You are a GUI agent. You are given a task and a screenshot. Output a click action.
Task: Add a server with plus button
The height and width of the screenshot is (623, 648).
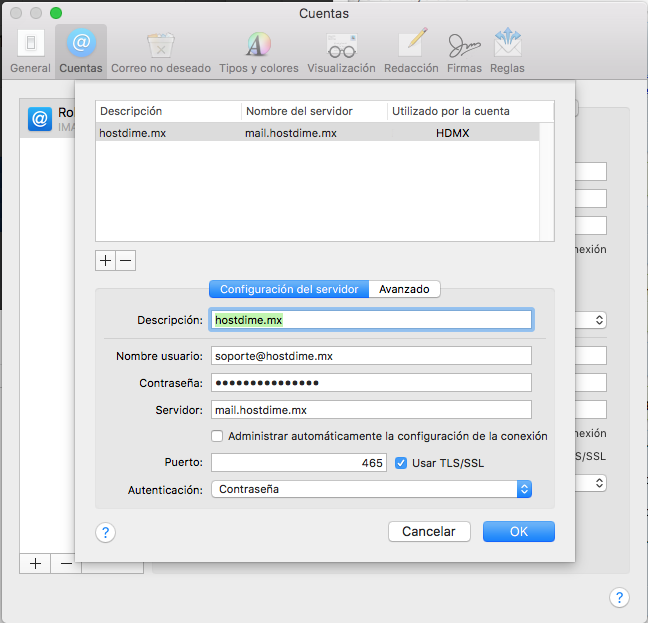click(x=106, y=260)
